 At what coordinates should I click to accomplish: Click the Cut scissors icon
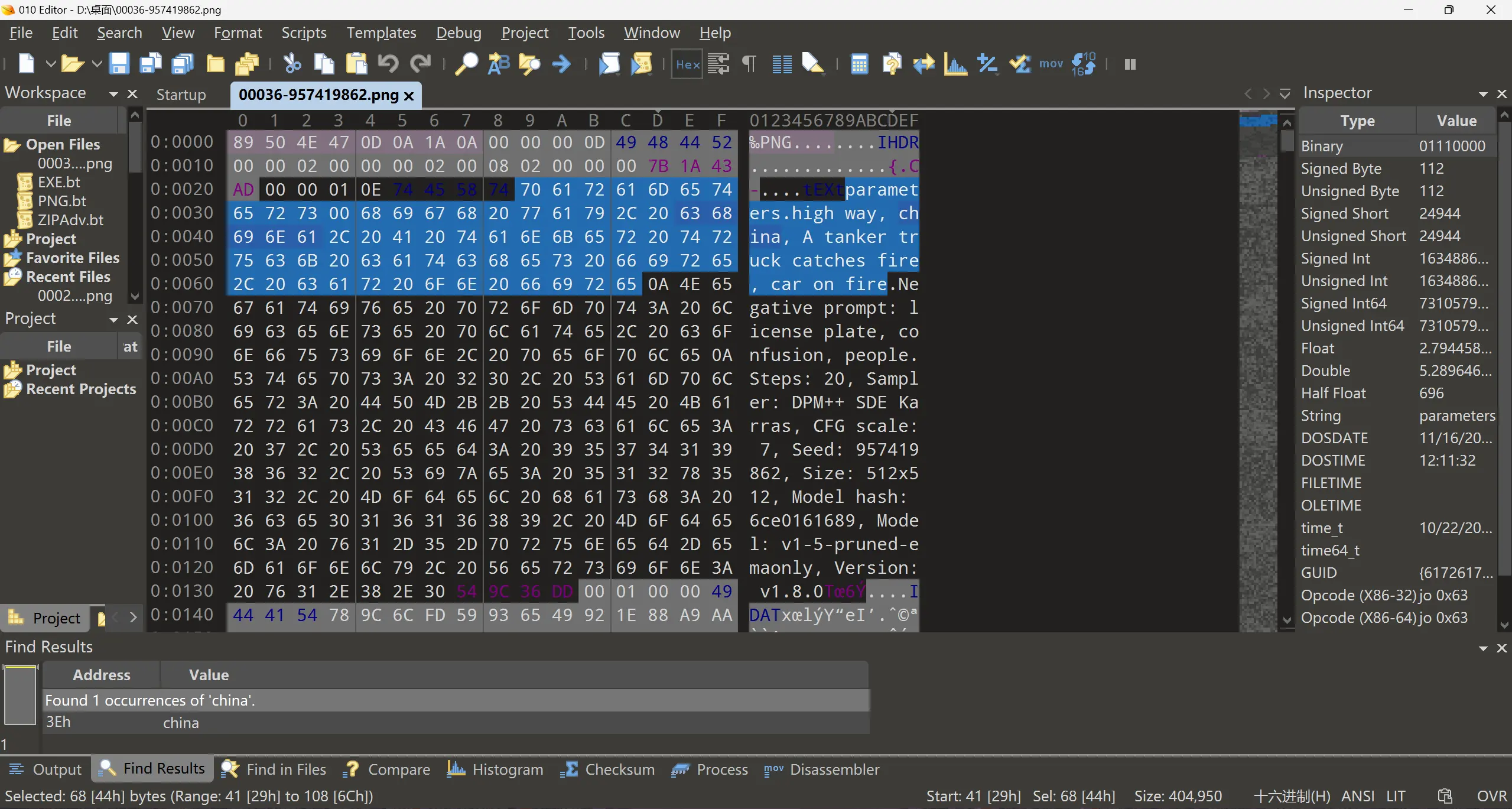pyautogui.click(x=292, y=64)
